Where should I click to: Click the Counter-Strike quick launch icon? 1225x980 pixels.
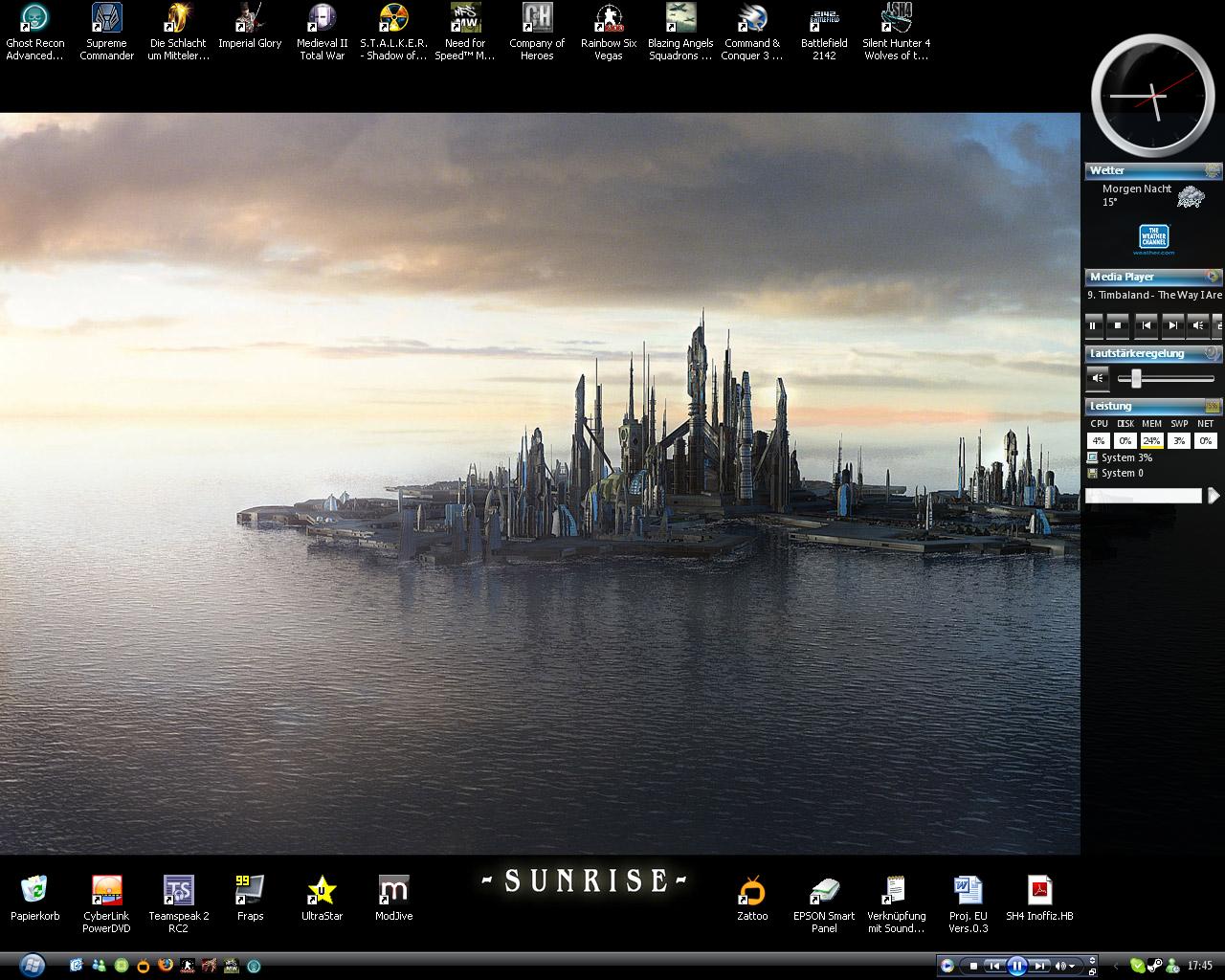[x=188, y=966]
